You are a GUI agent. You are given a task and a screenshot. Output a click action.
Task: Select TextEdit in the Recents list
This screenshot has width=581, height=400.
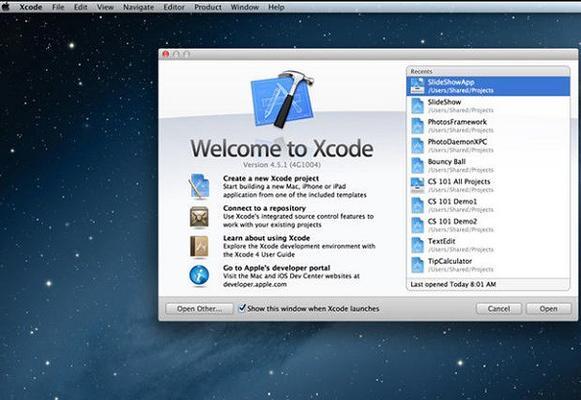click(488, 245)
